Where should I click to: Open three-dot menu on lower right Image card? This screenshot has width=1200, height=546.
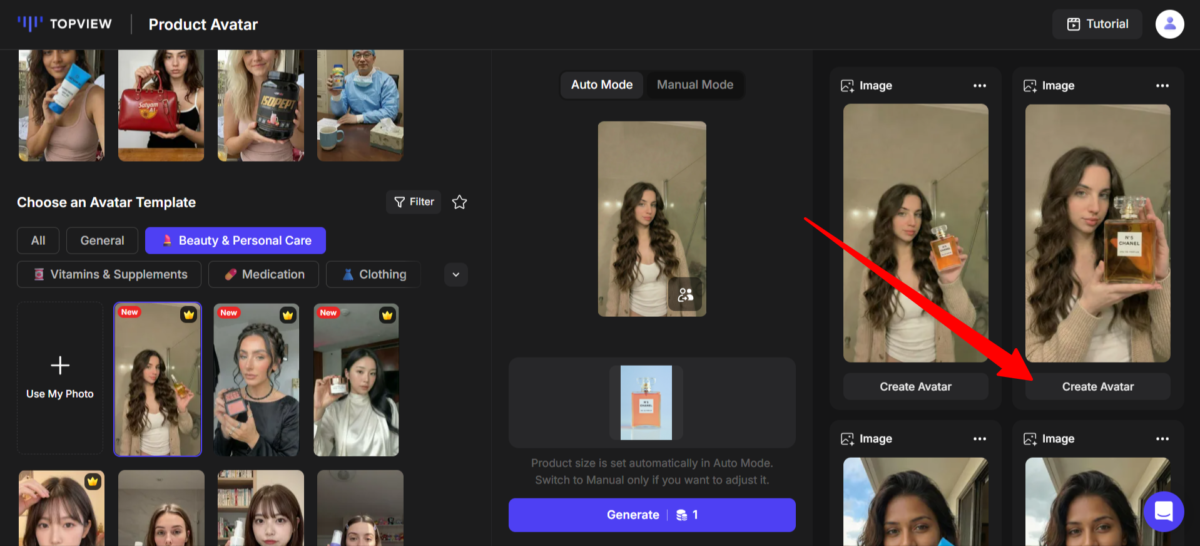[x=1162, y=439]
